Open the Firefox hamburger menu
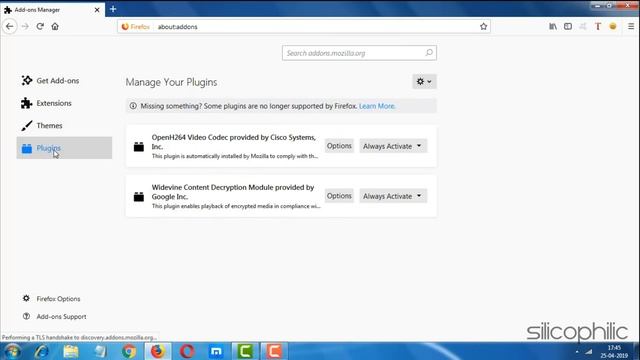The image size is (640, 360). tap(631, 27)
